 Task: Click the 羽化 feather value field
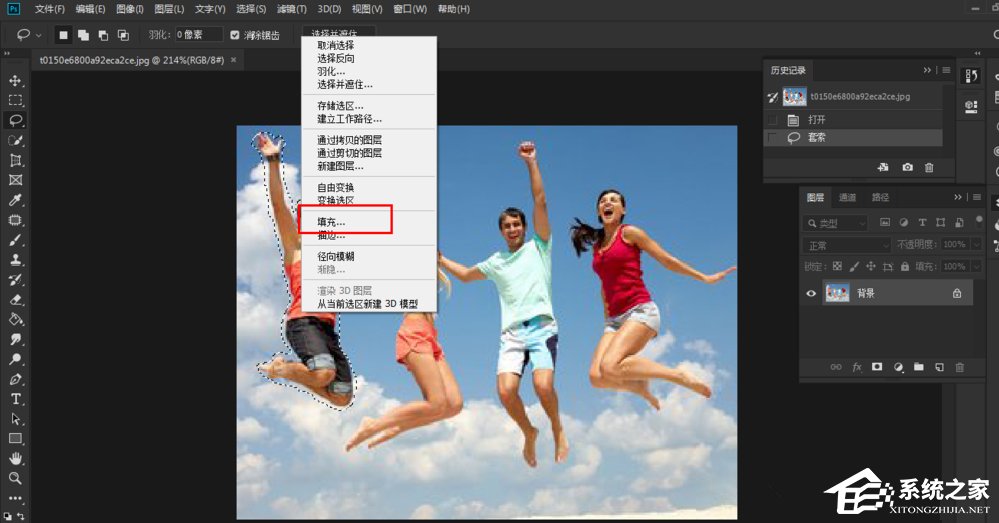point(197,35)
